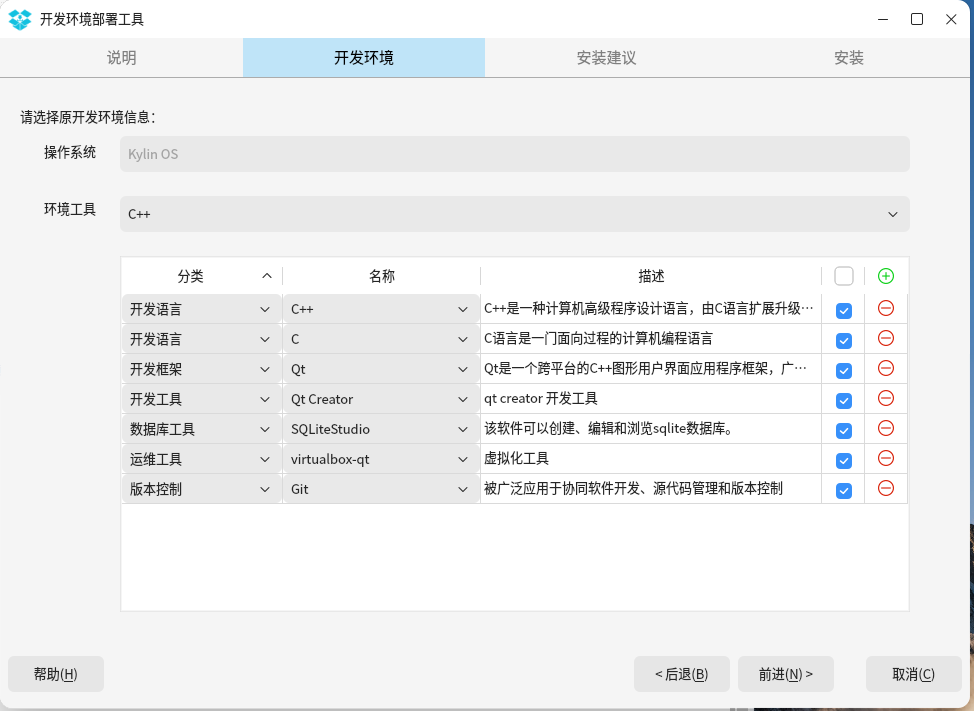Open category dropdown in the C row
The image size is (974, 711).
click(x=201, y=339)
